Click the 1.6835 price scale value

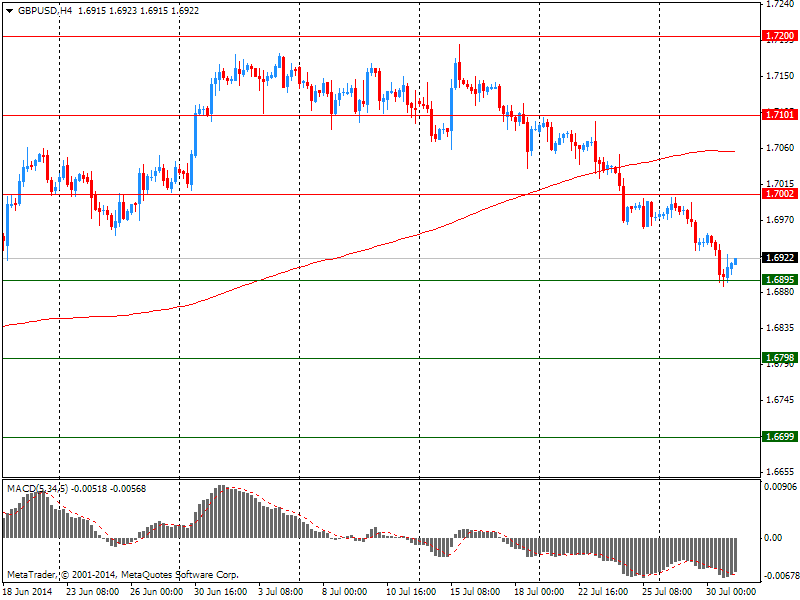[x=780, y=328]
